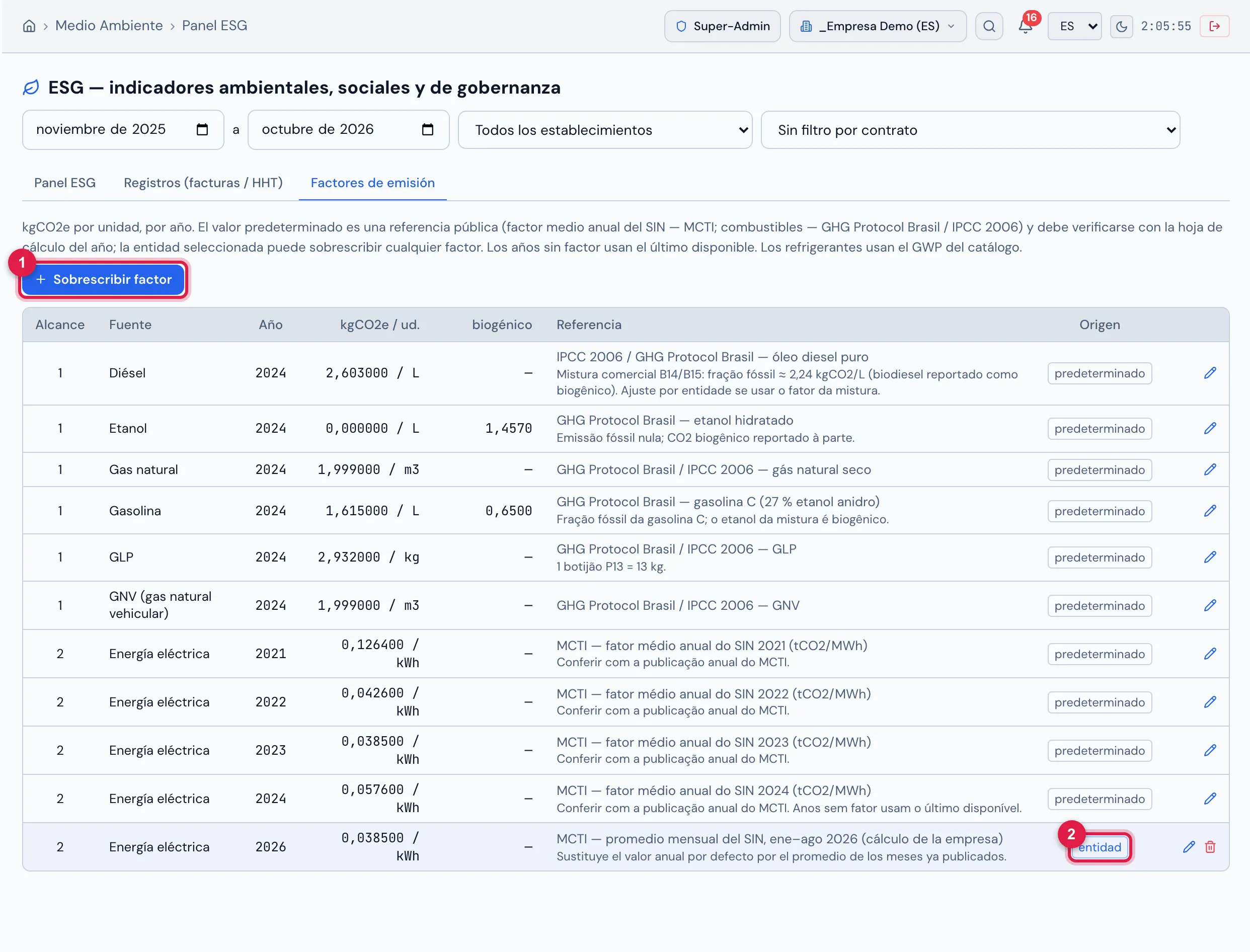Open the Panel ESG breadcrumb link
Image resolution: width=1250 pixels, height=952 pixels.
[214, 26]
